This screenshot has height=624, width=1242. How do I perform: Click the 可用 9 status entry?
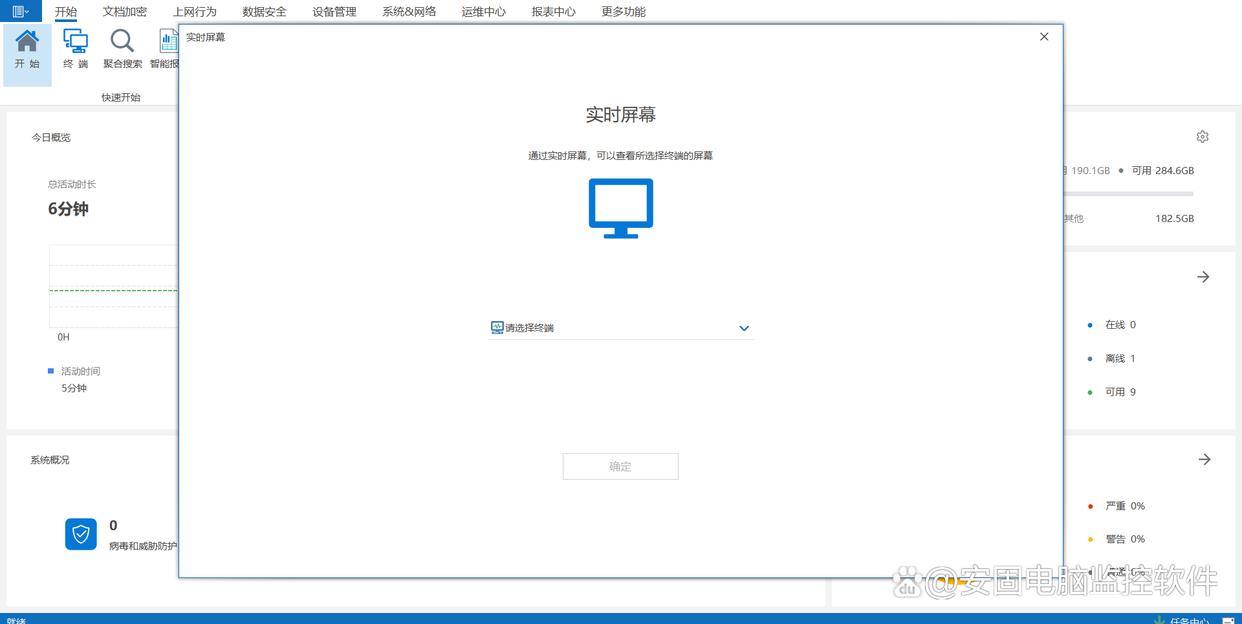(x=1112, y=392)
